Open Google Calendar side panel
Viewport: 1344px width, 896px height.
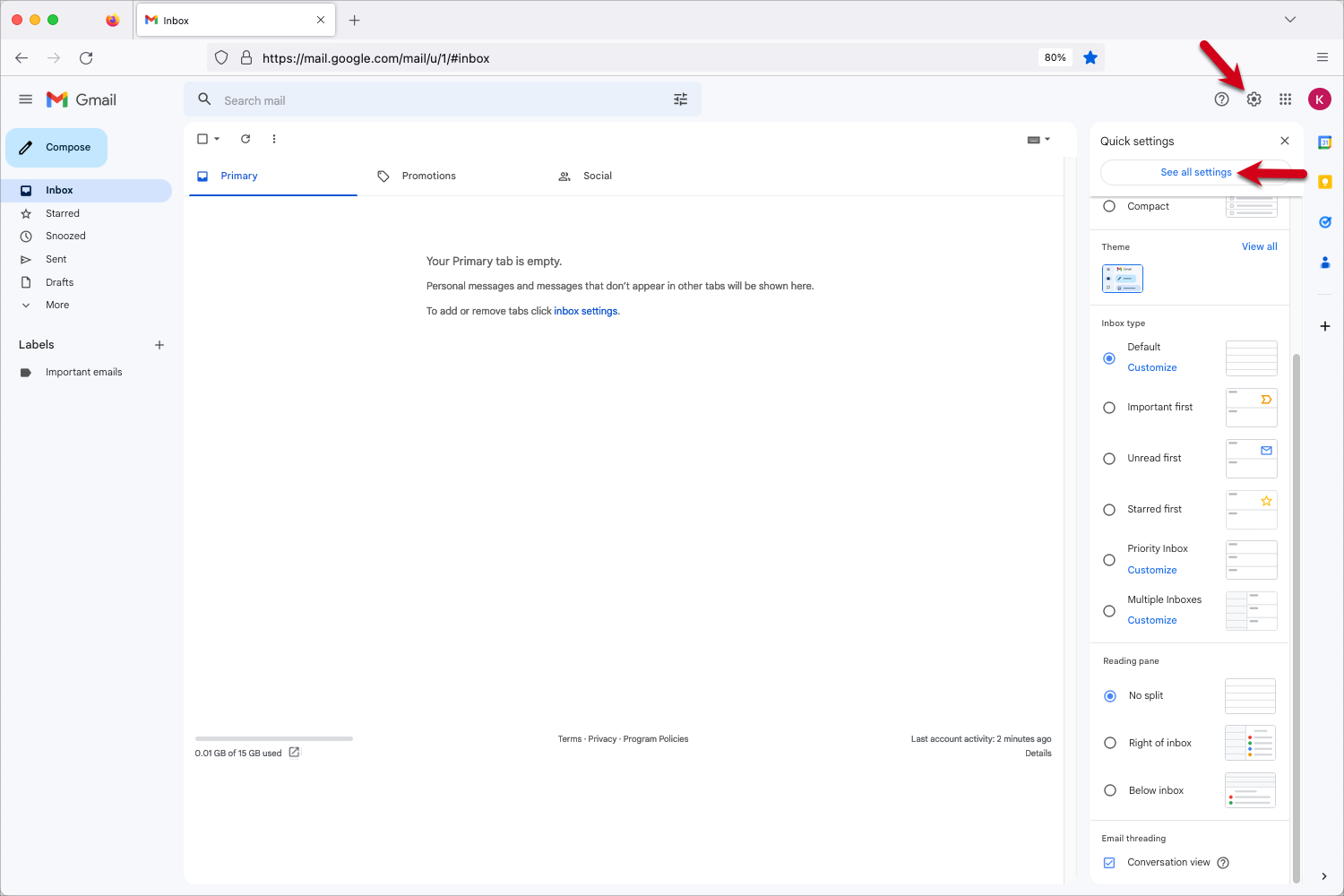pyautogui.click(x=1324, y=142)
